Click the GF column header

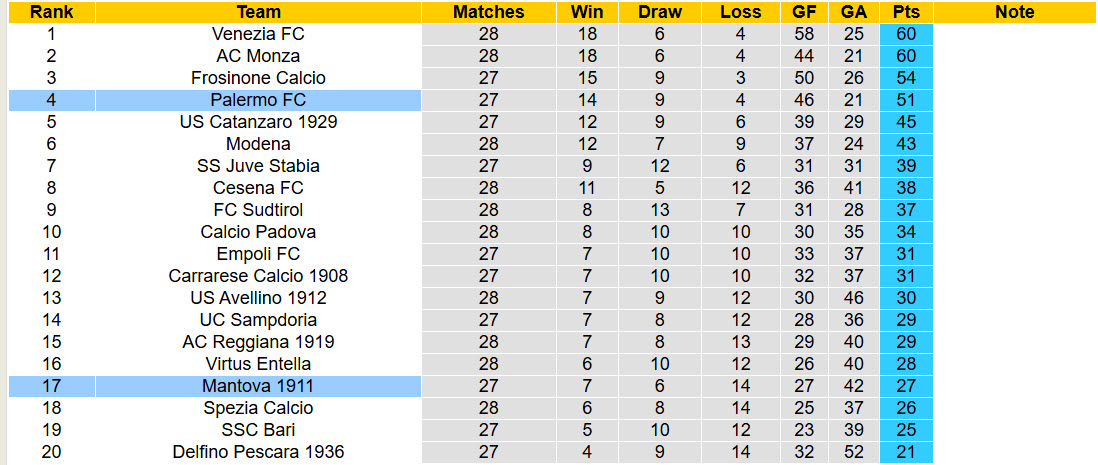click(803, 12)
